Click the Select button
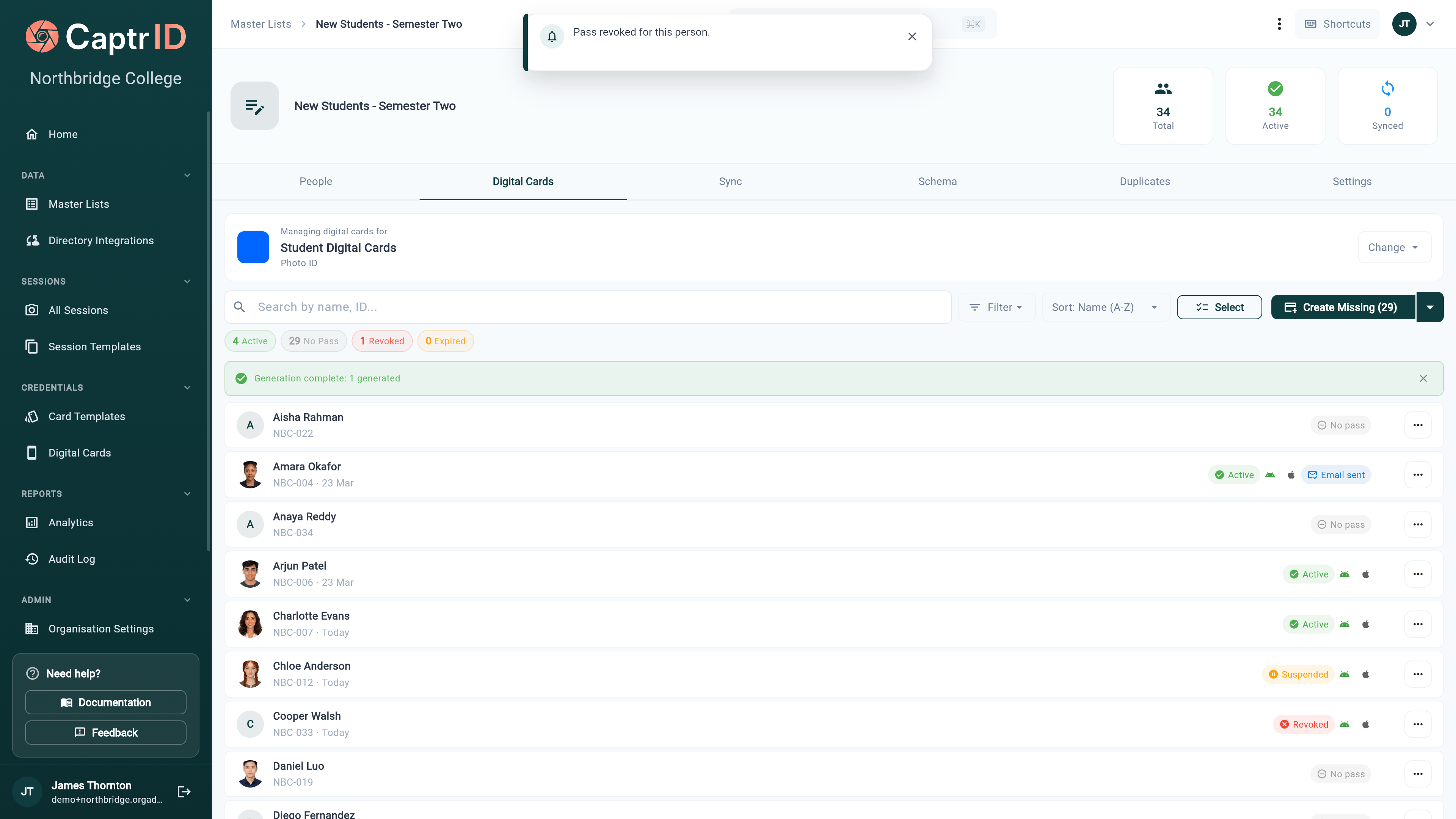1456x819 pixels. [1219, 307]
